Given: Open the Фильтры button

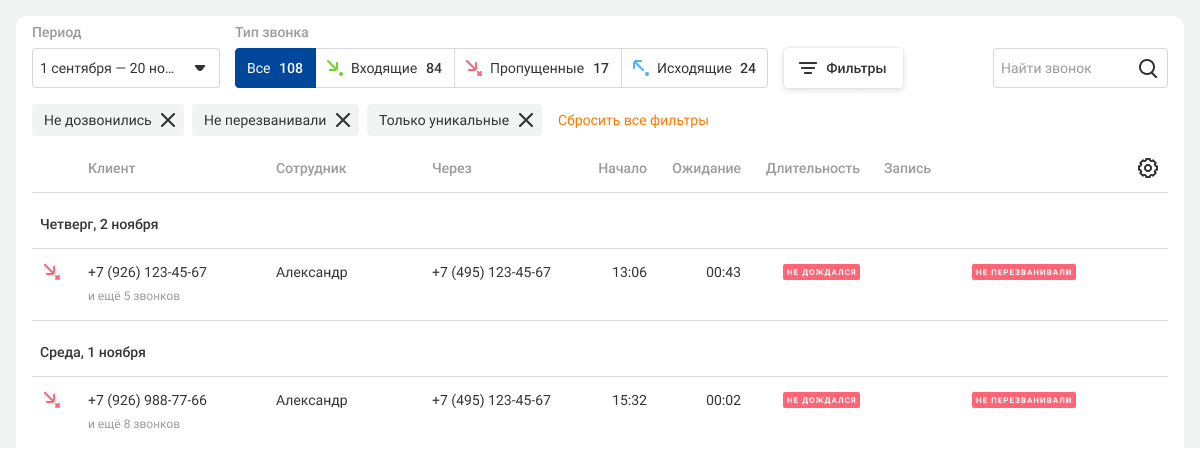Looking at the screenshot, I should (843, 69).
